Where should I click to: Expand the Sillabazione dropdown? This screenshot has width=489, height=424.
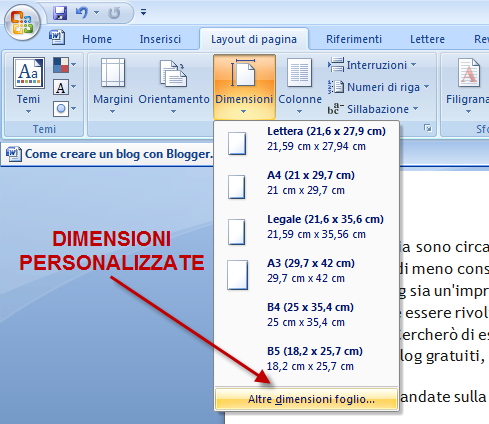tap(373, 109)
